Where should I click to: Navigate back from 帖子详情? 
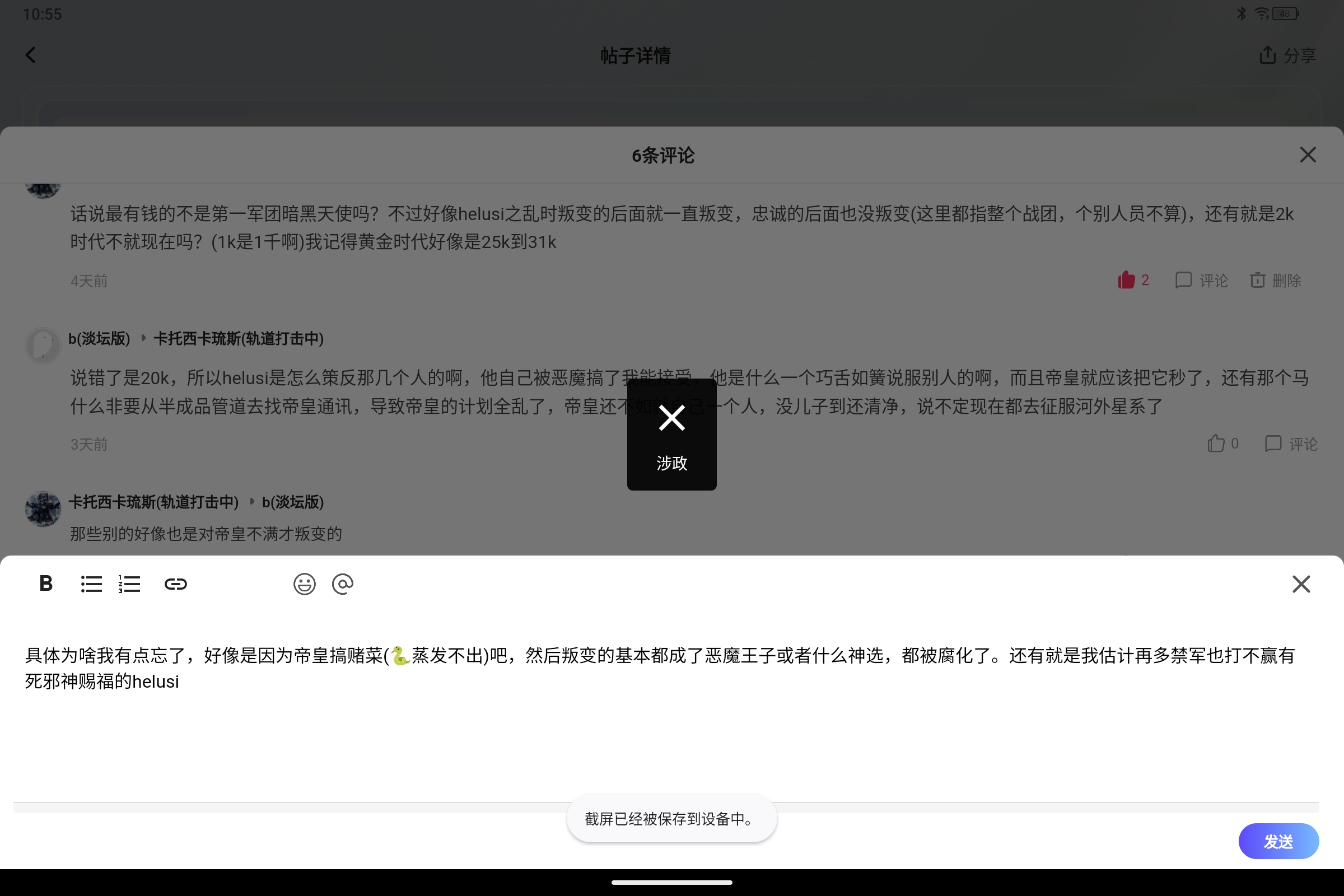31,55
